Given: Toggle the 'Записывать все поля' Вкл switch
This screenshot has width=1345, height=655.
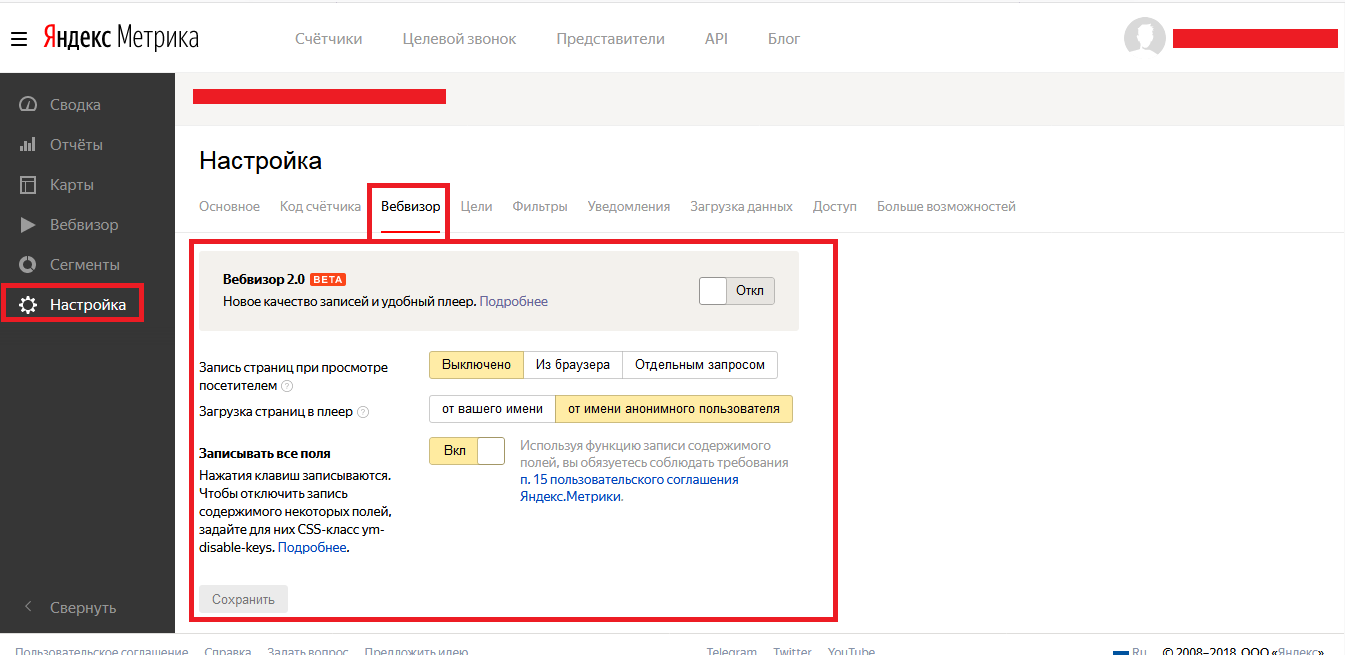Looking at the screenshot, I should point(467,451).
